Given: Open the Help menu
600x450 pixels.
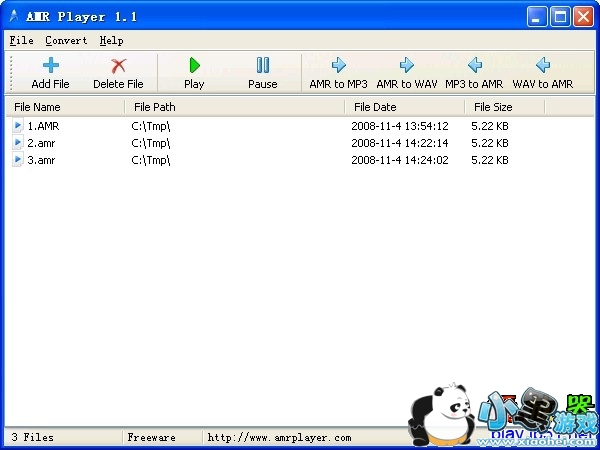Looking at the screenshot, I should 111,41.
